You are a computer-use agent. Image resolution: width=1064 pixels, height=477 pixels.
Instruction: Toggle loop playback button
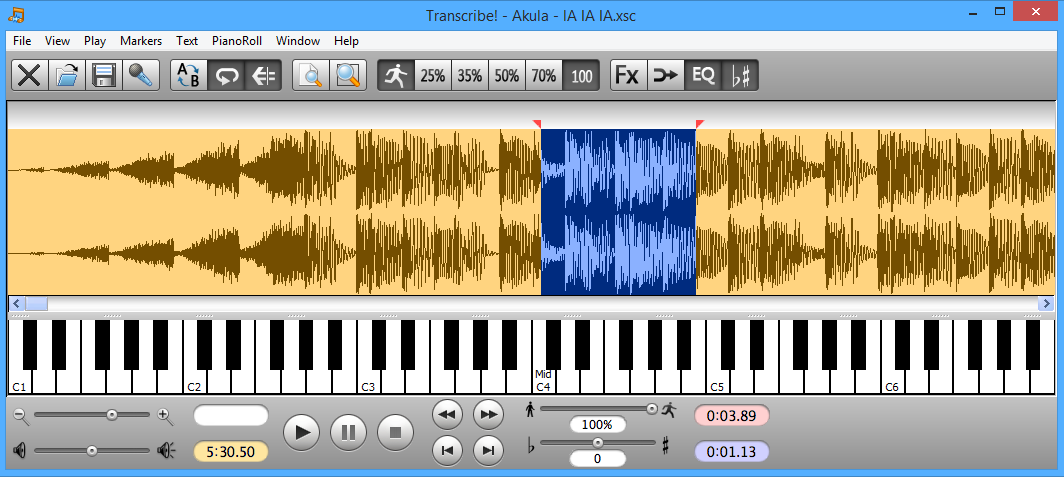(226, 76)
